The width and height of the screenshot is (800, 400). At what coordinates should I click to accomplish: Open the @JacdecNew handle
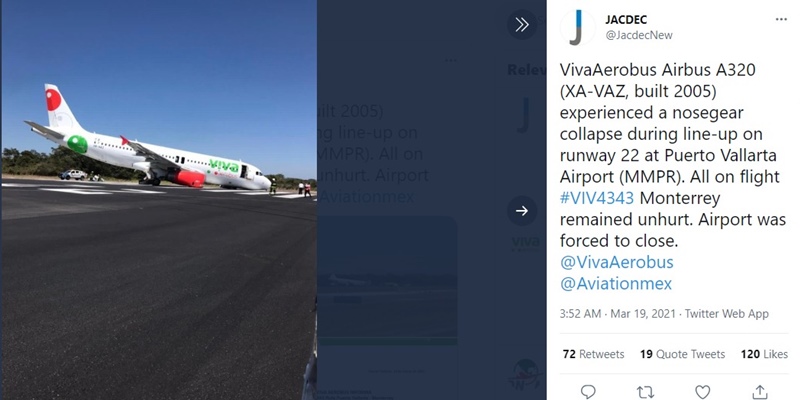[639, 35]
